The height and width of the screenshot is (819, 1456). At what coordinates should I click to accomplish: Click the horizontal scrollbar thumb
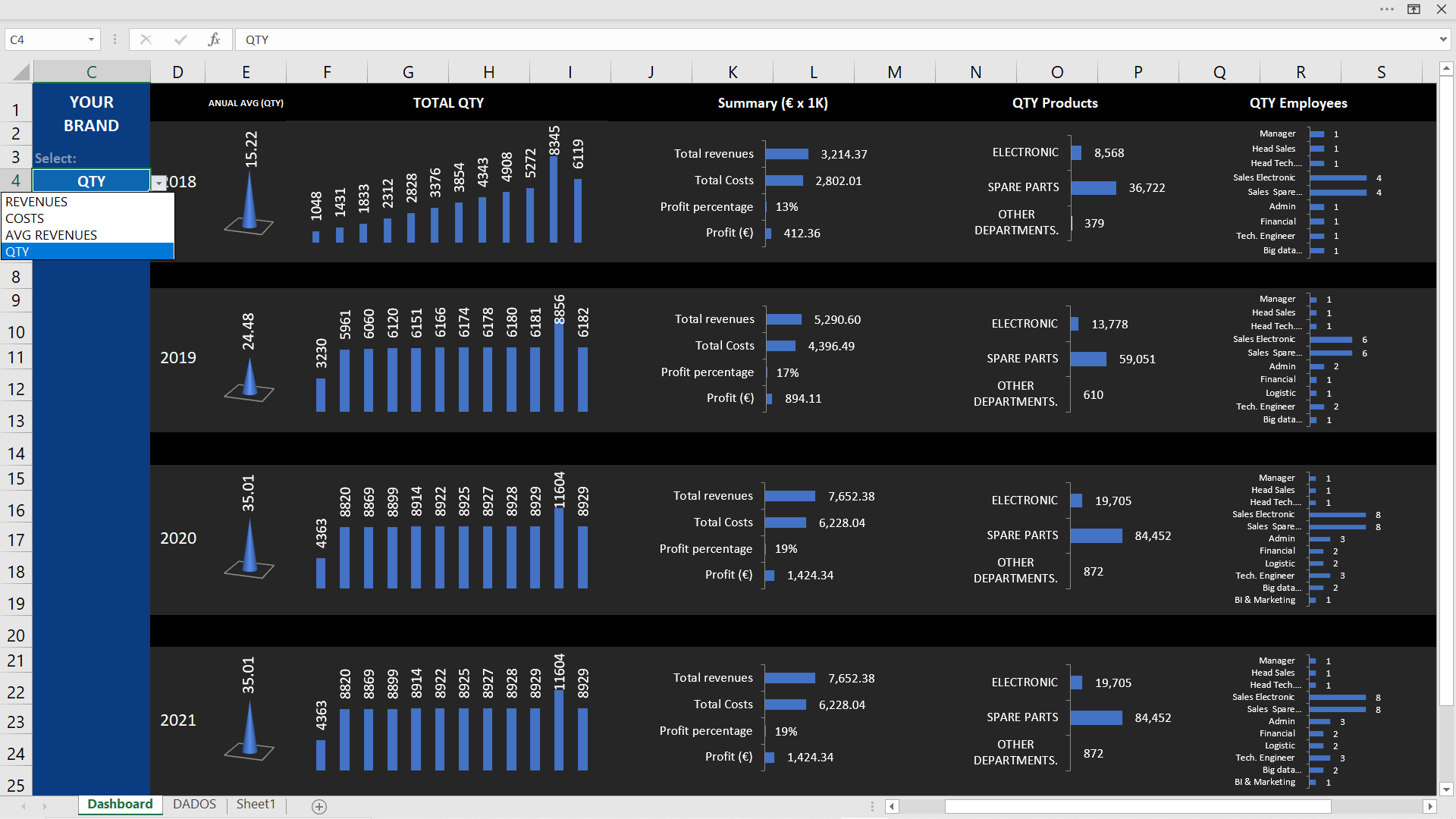(x=1137, y=806)
